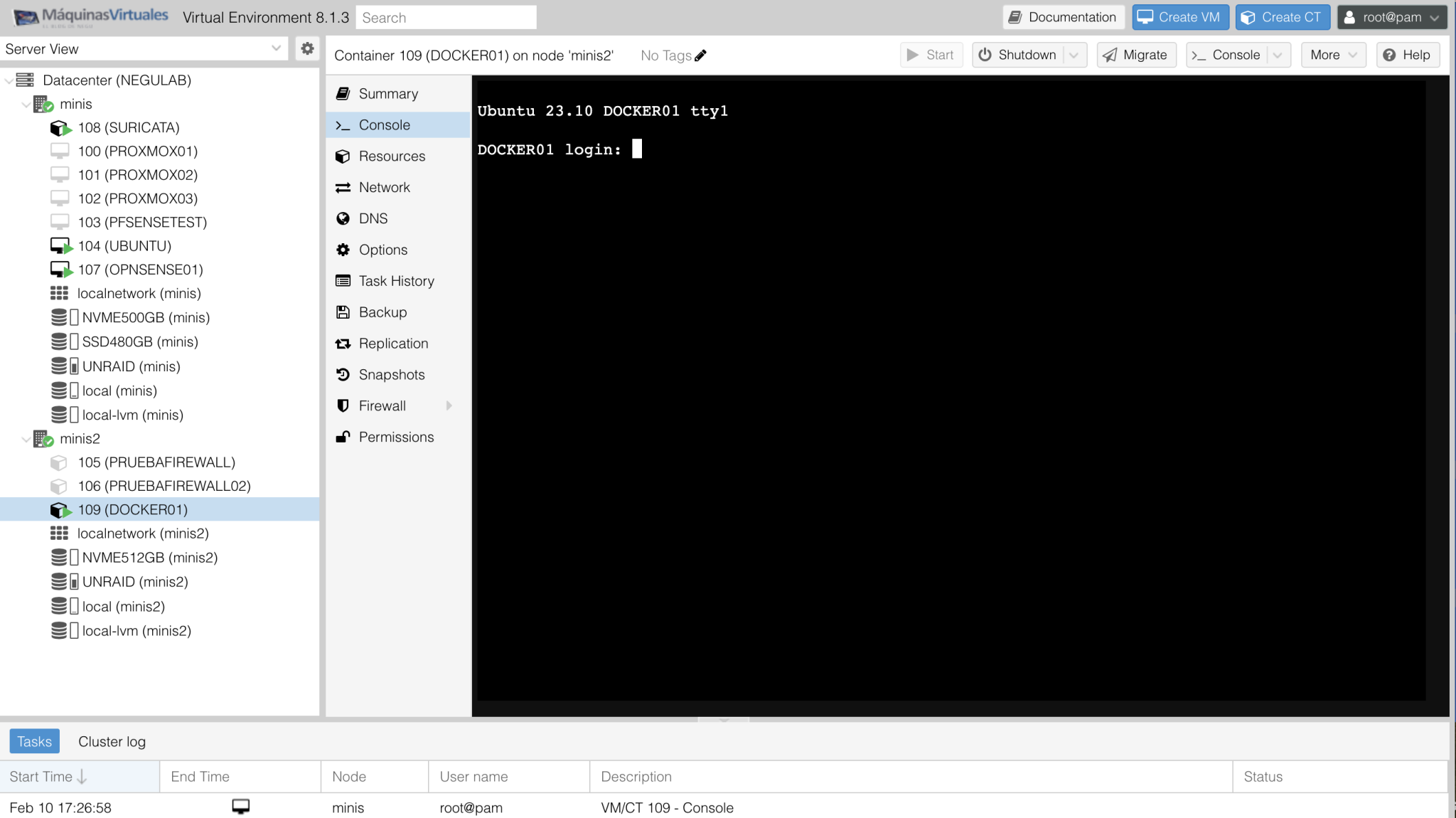Click the Permissions lock icon
The height and width of the screenshot is (818, 1456).
click(343, 437)
